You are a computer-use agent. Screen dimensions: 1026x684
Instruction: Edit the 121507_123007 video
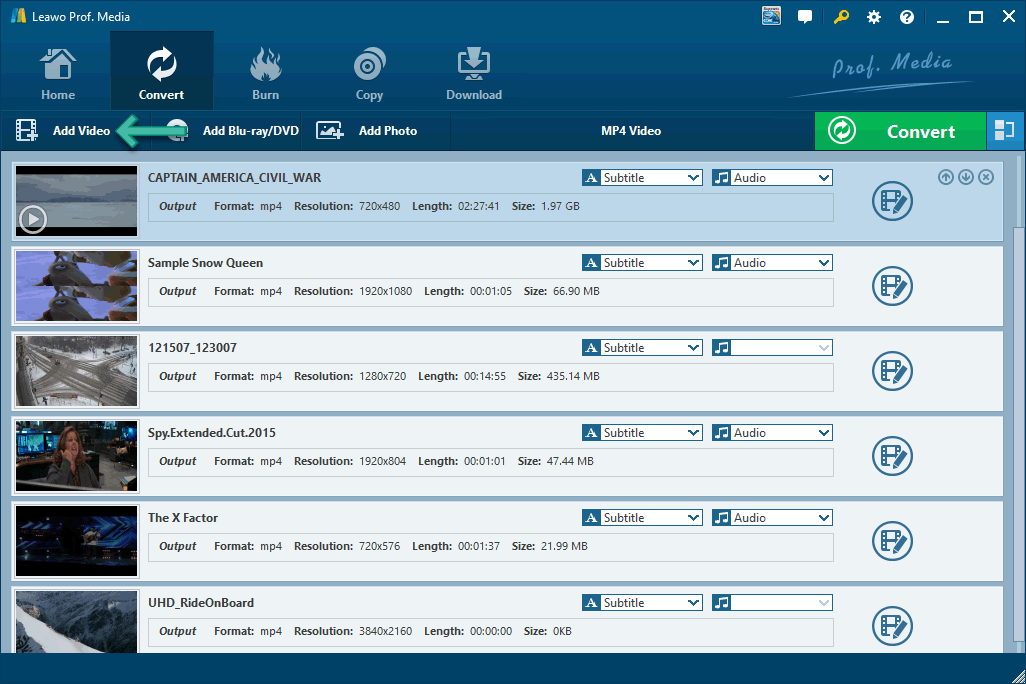[892, 371]
